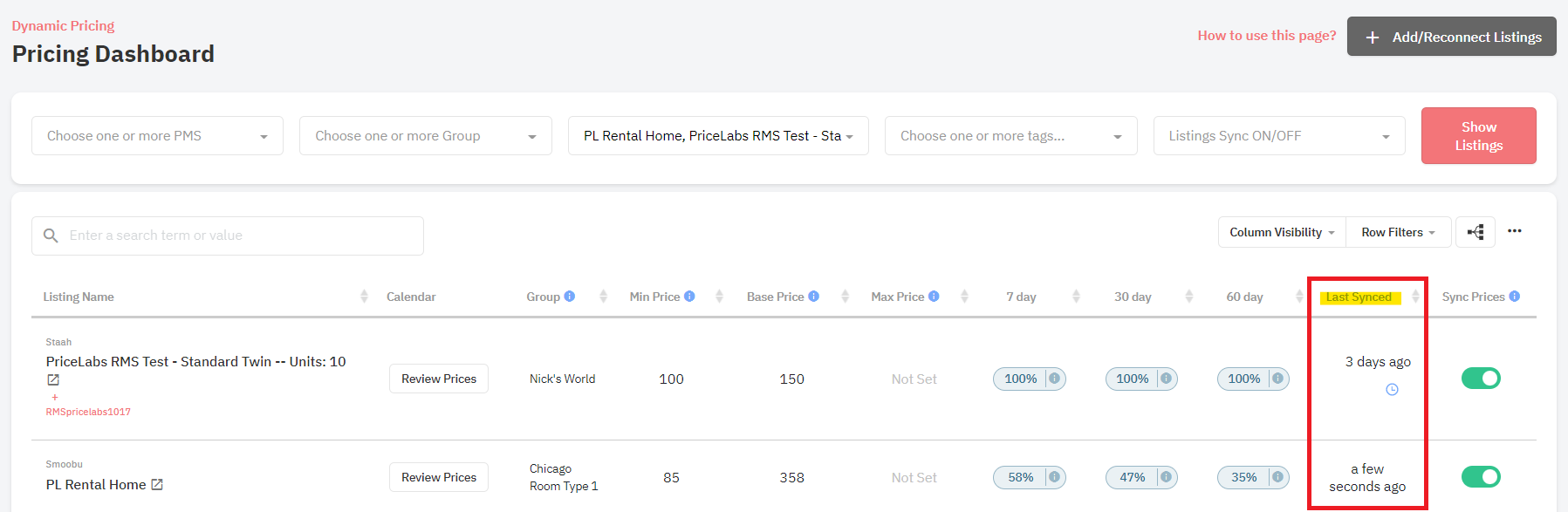Click info icon on the 35% occupancy badge
This screenshot has height=512, width=1568.
coord(1277,477)
